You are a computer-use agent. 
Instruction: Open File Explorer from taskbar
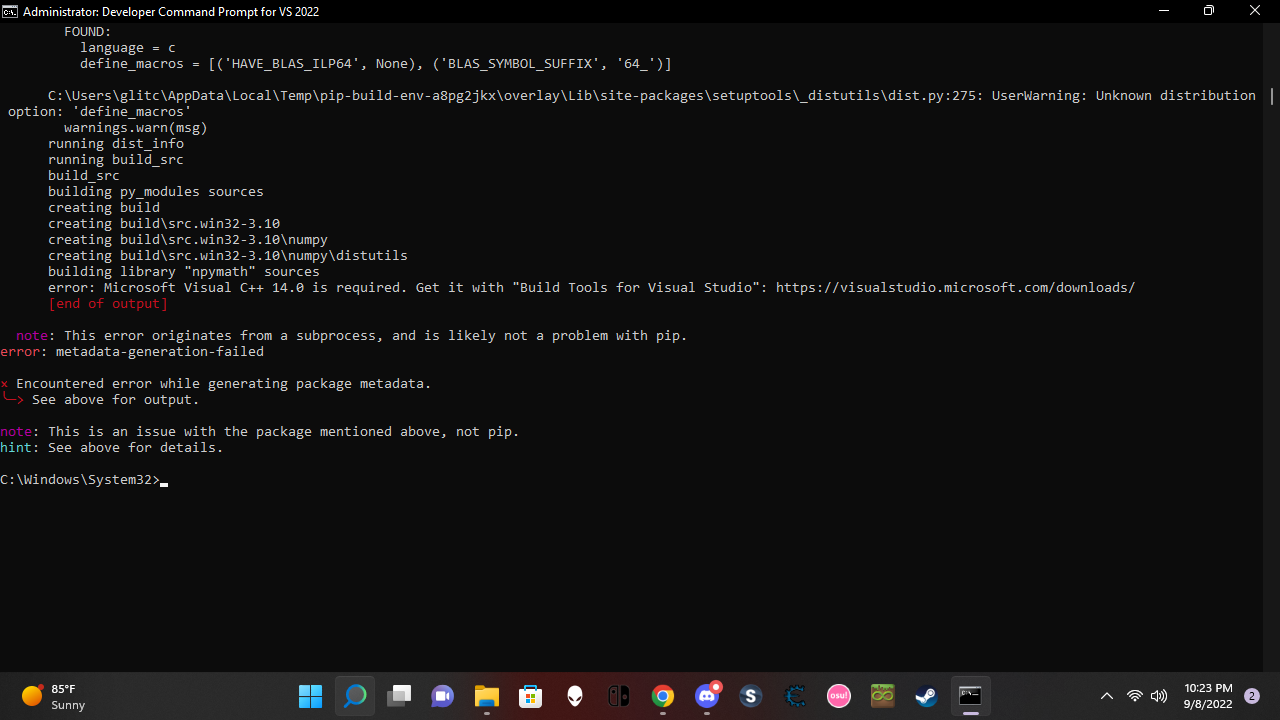pyautogui.click(x=487, y=696)
